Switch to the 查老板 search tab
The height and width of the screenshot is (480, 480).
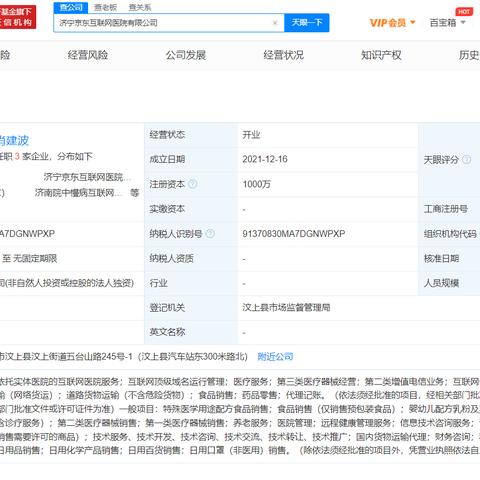(105, 7)
